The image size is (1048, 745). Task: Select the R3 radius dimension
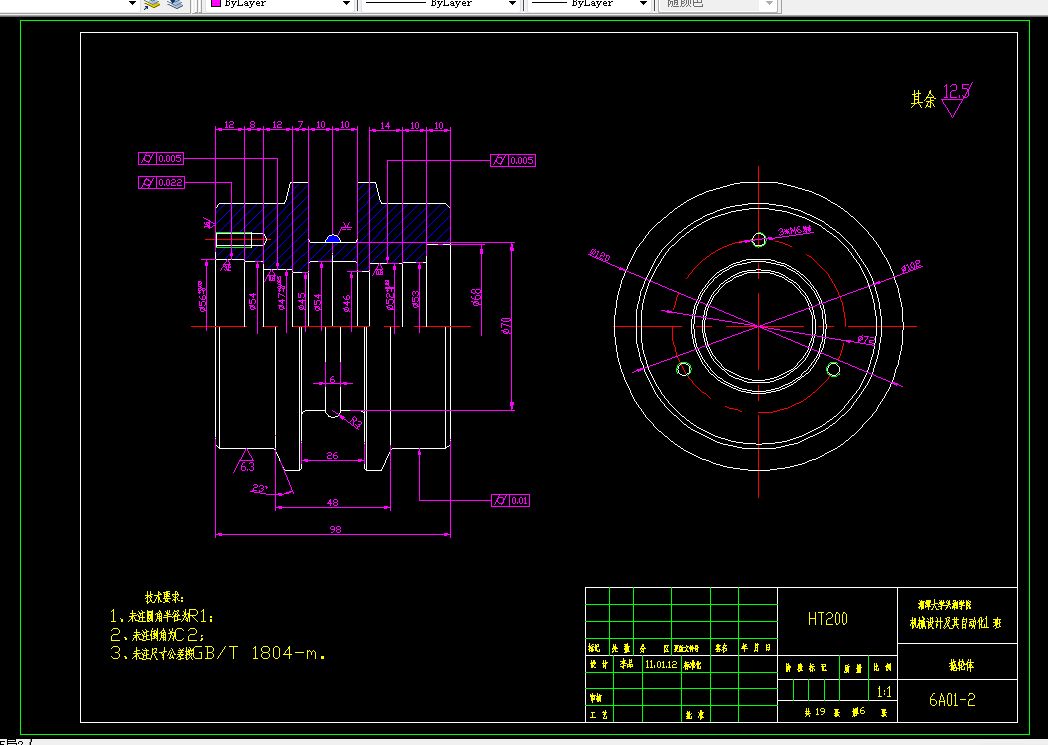coord(355,423)
